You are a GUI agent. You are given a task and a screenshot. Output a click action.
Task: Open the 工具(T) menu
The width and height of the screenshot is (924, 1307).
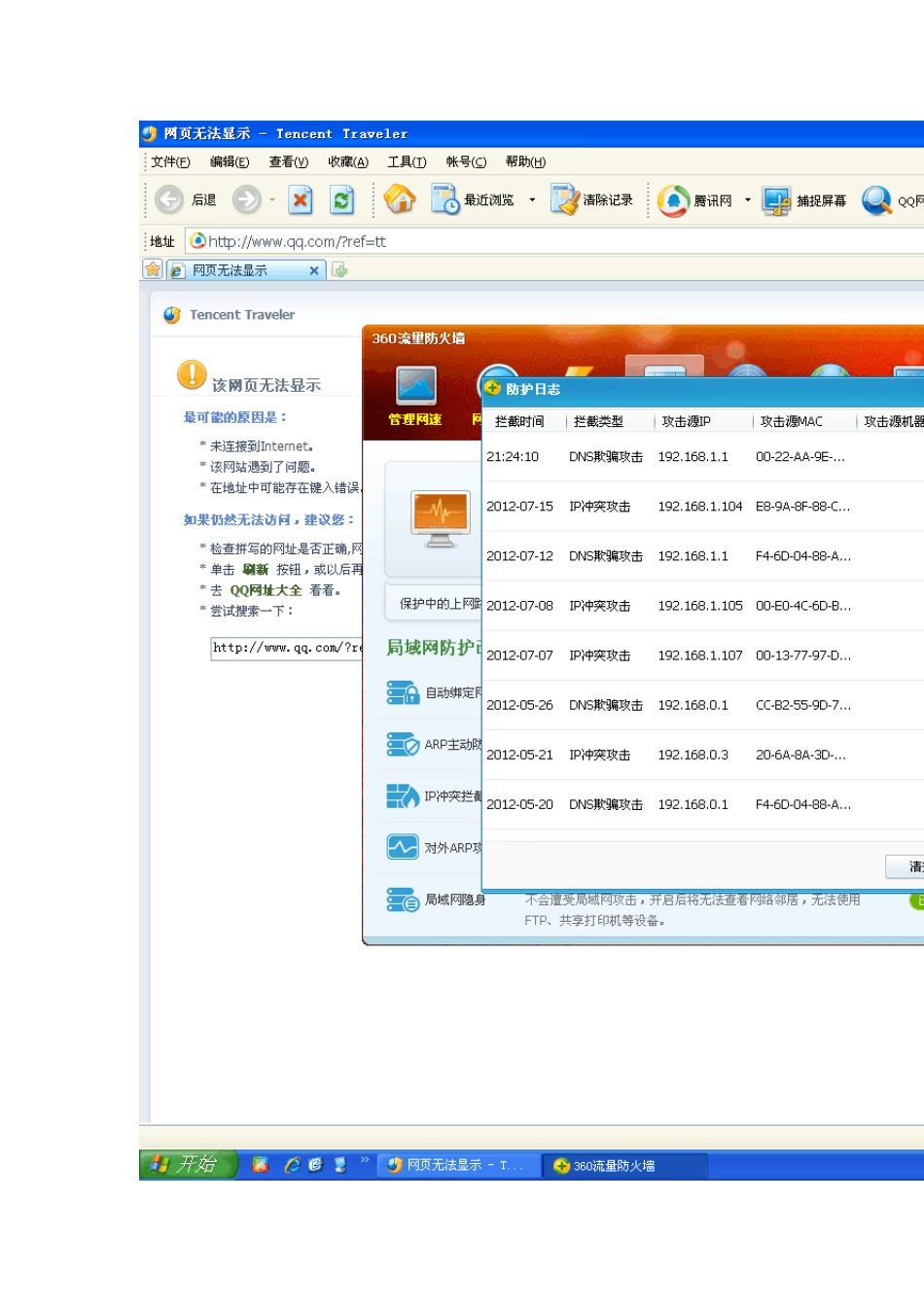click(407, 162)
